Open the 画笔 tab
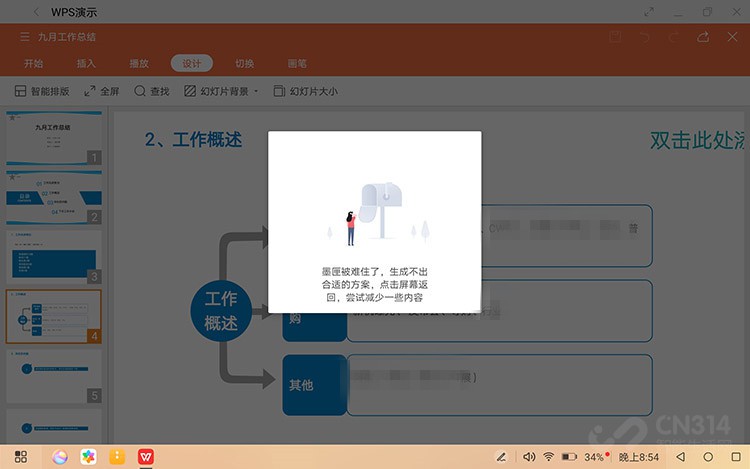 (x=297, y=64)
